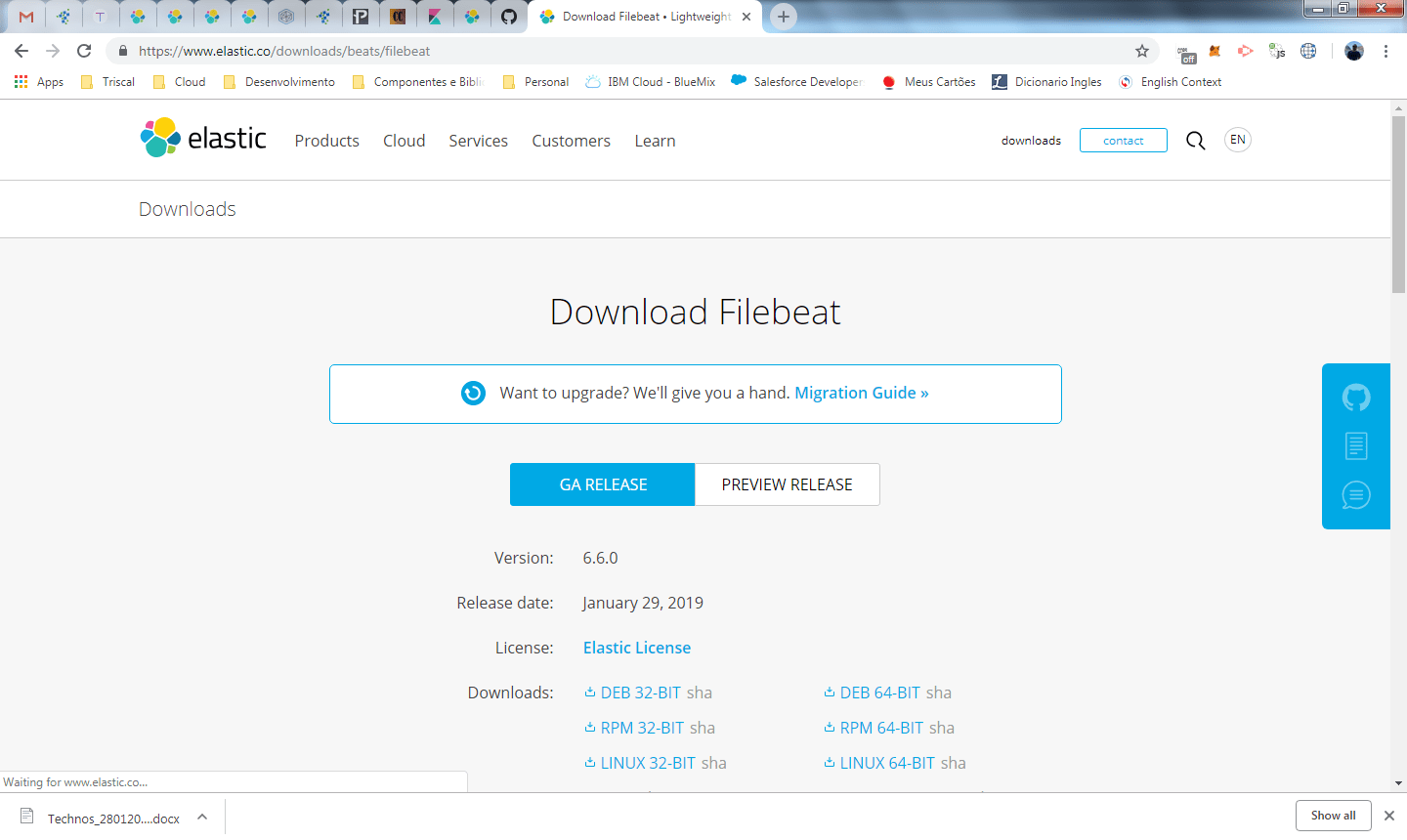The height and width of the screenshot is (840, 1407).
Task: Switch to the tab with purple T icon
Action: click(x=100, y=17)
